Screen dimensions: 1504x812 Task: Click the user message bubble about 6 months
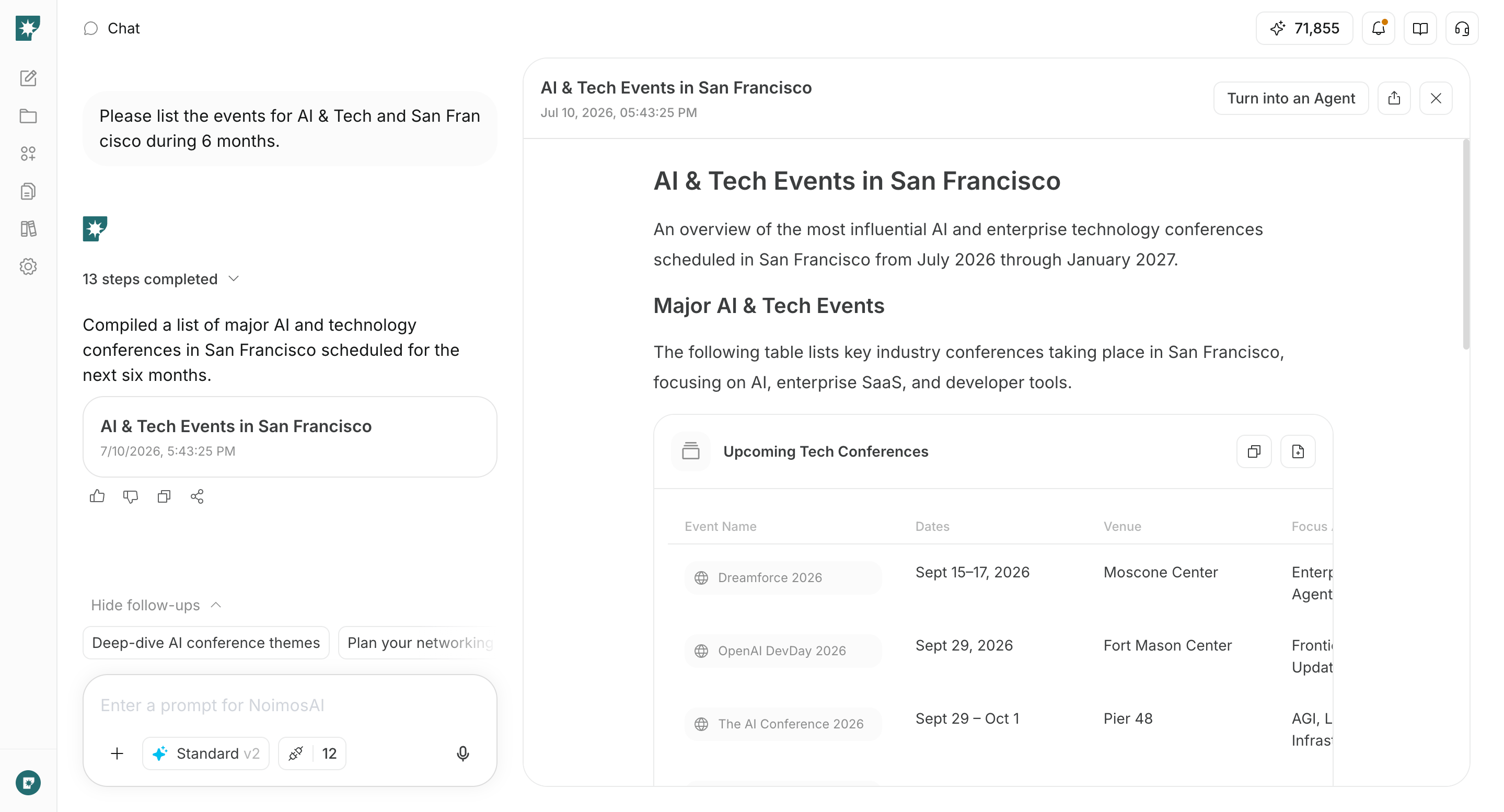tap(290, 129)
